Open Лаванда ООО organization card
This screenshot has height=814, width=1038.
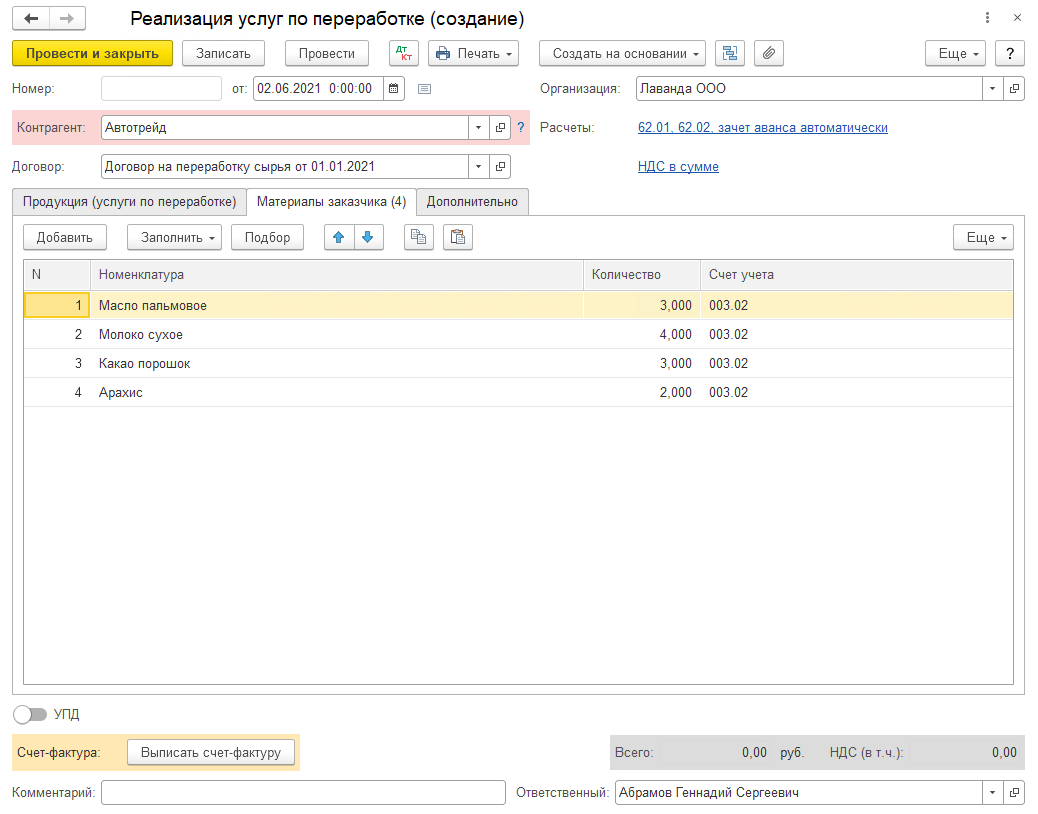coord(1014,89)
